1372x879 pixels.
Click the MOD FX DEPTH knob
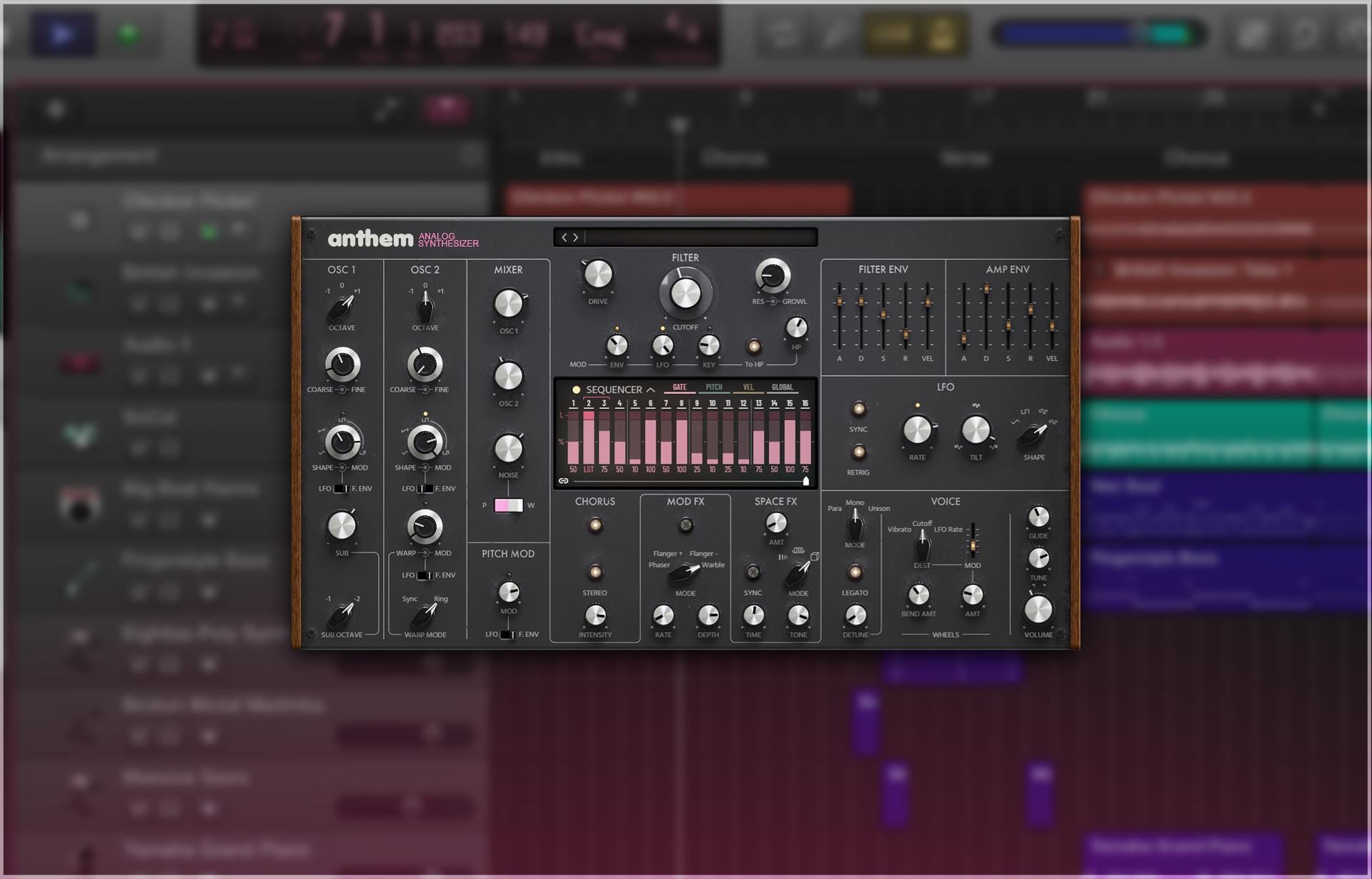click(707, 615)
